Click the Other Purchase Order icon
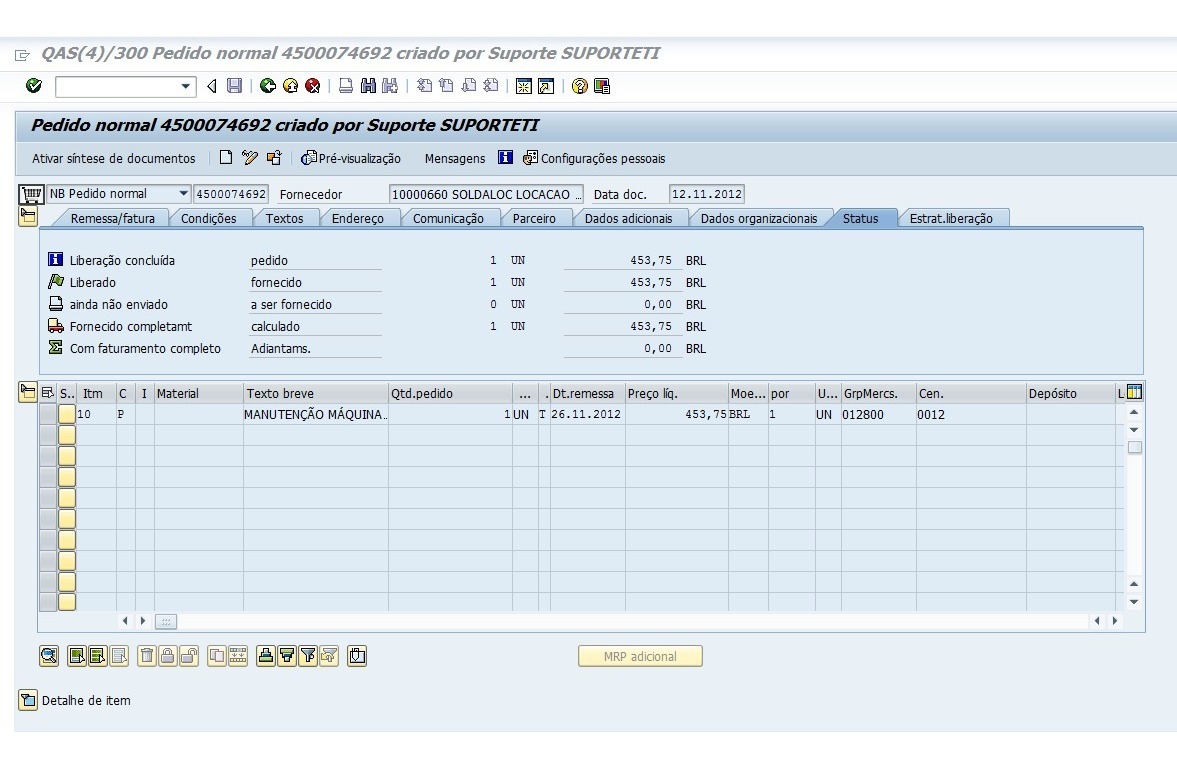 [x=274, y=158]
